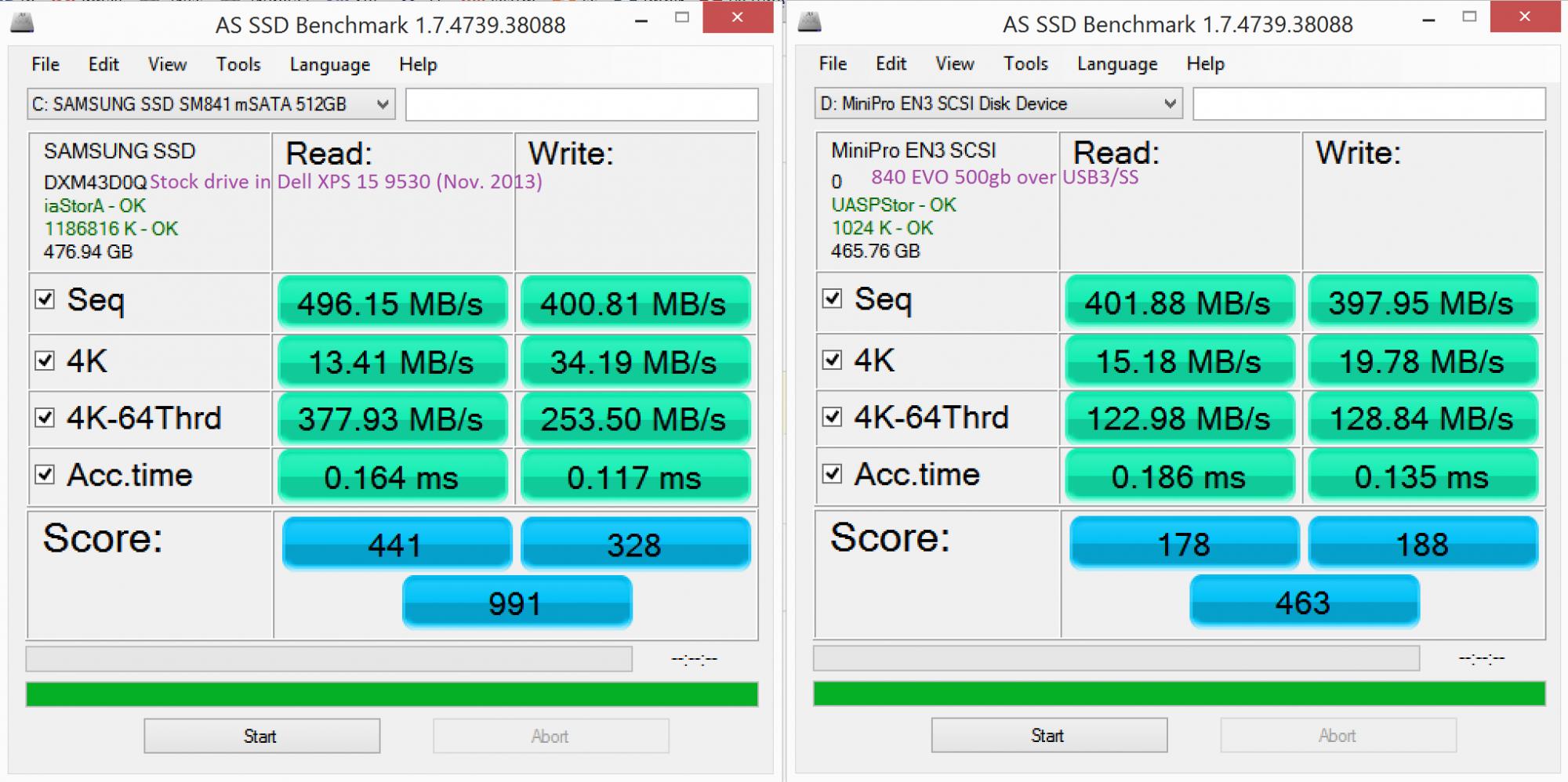Click Seq read result 496.15 MB/s

click(x=393, y=302)
